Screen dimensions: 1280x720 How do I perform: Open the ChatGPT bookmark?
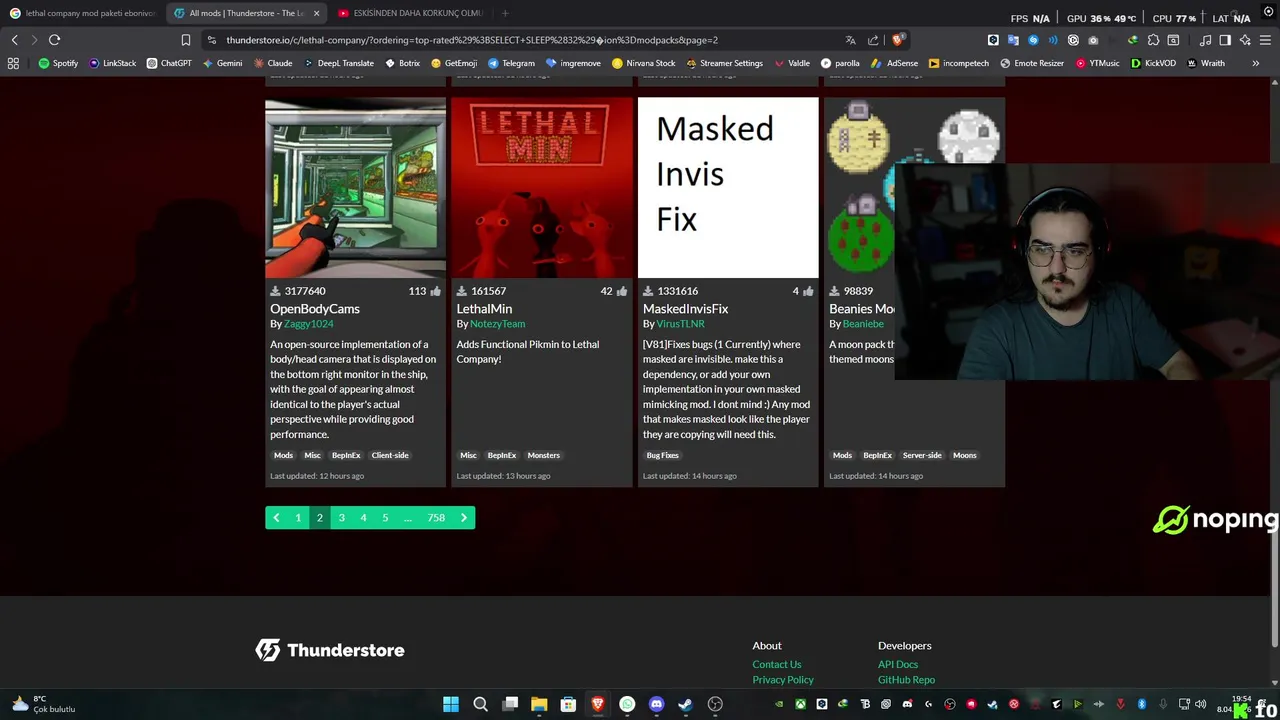(168, 63)
